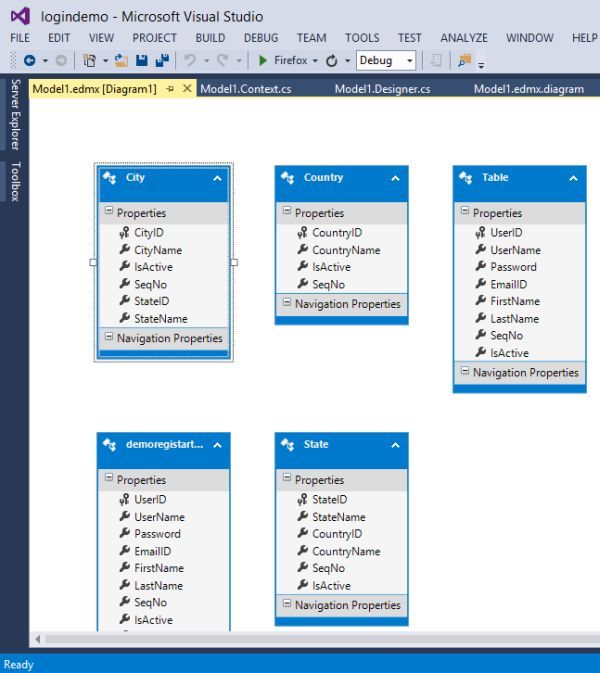Click the Save All icon

coord(162,61)
